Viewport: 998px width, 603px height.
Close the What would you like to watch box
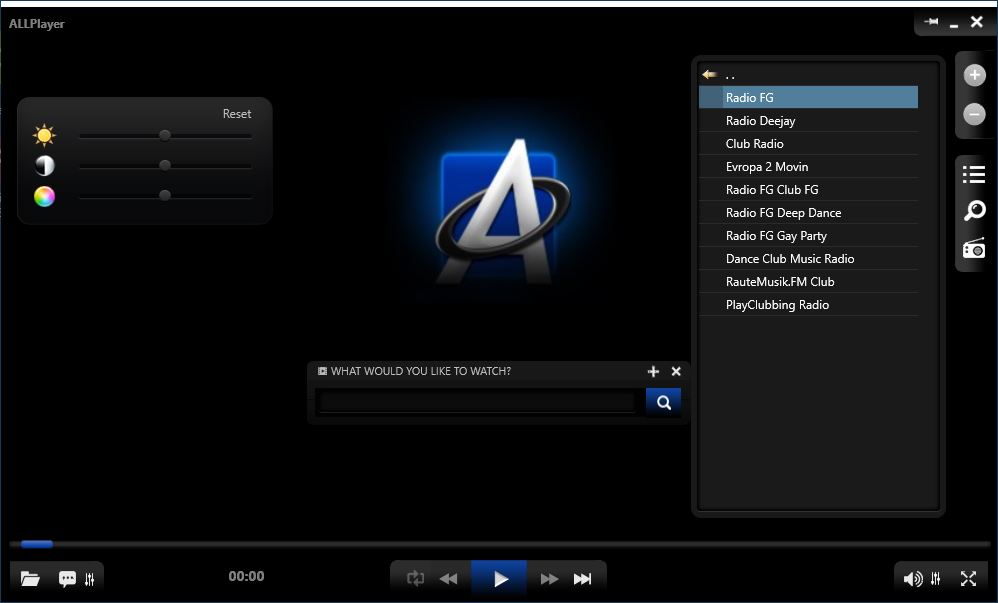point(676,371)
